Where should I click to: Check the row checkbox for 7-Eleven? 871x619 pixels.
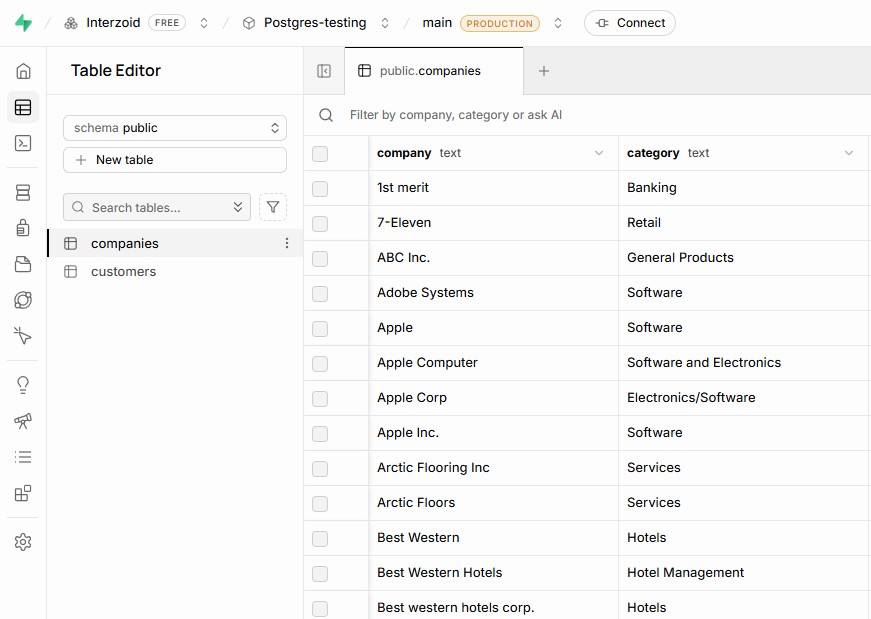tap(320, 223)
